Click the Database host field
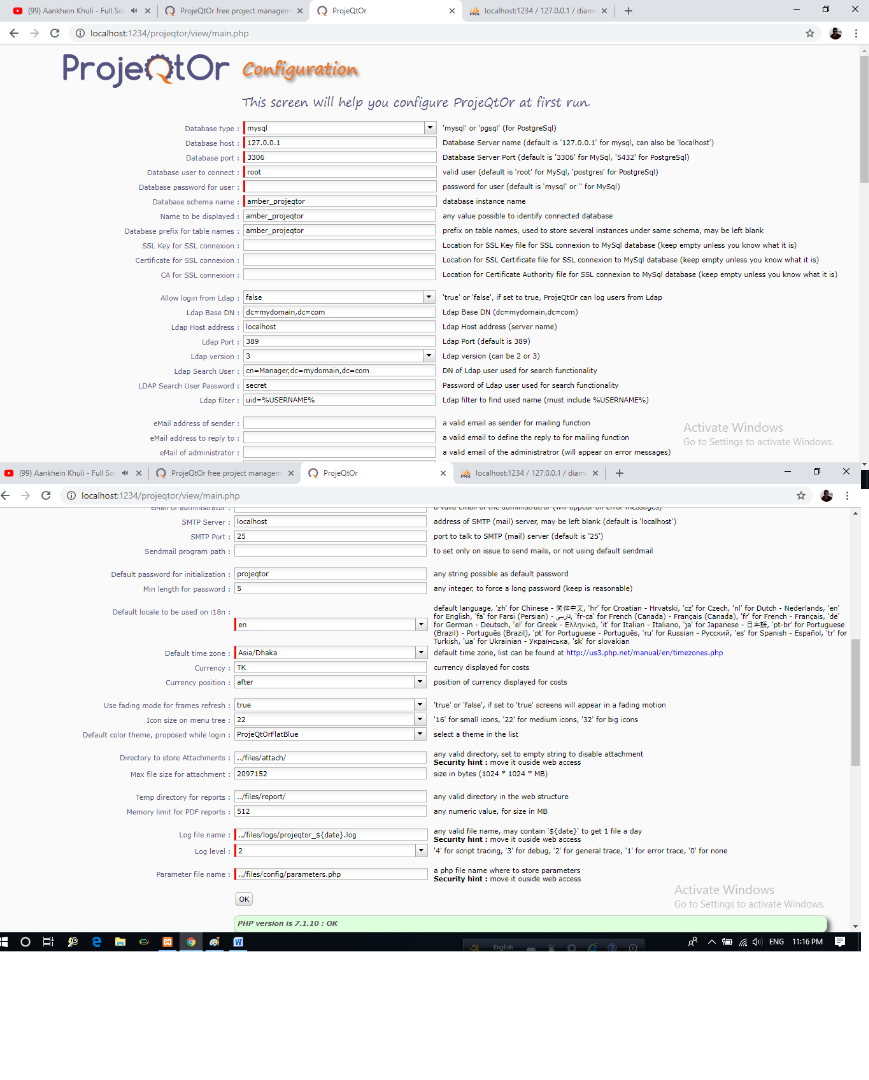The height and width of the screenshot is (1080, 869). coord(340,143)
